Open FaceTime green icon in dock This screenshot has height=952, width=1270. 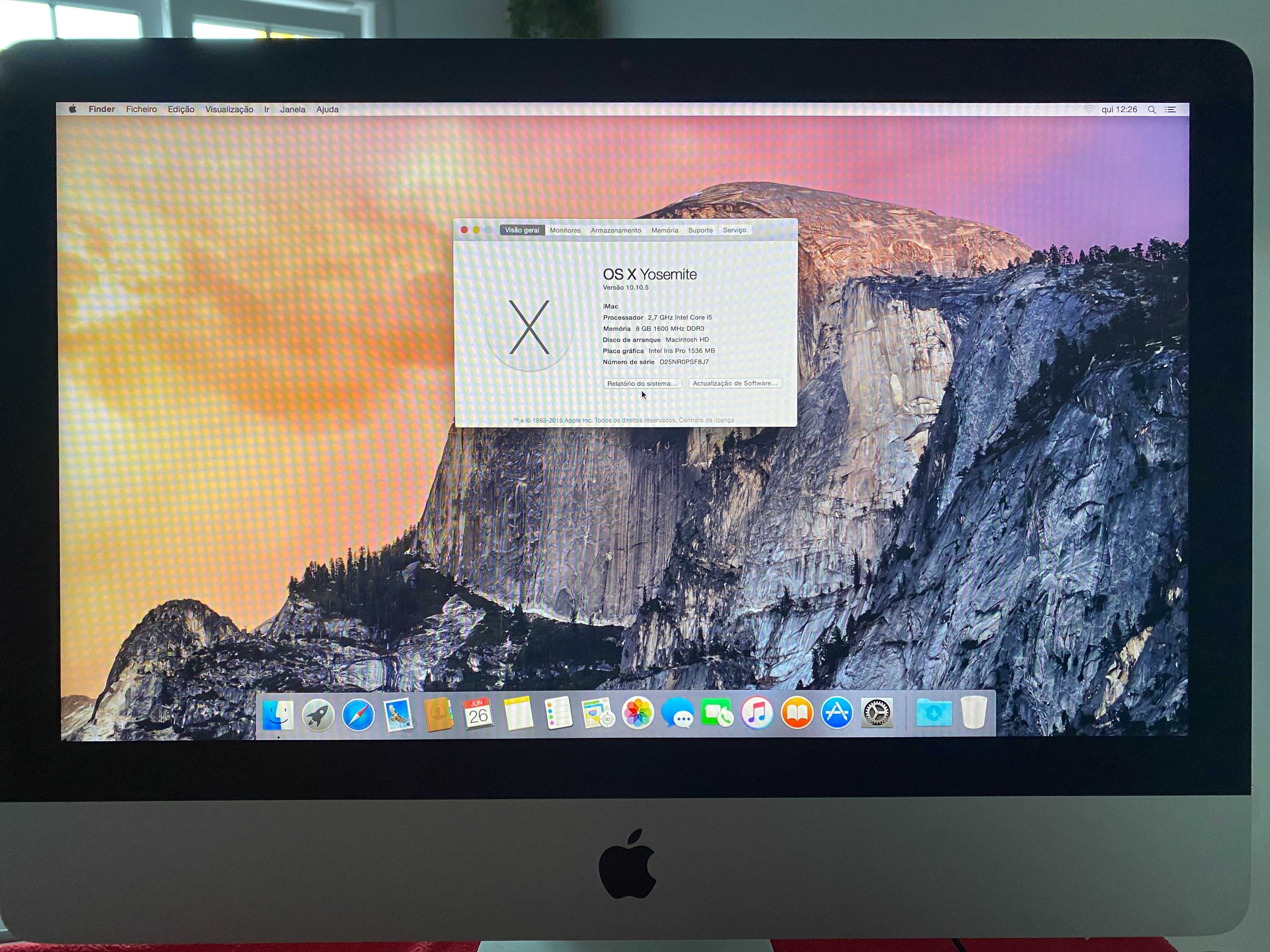coord(717,713)
